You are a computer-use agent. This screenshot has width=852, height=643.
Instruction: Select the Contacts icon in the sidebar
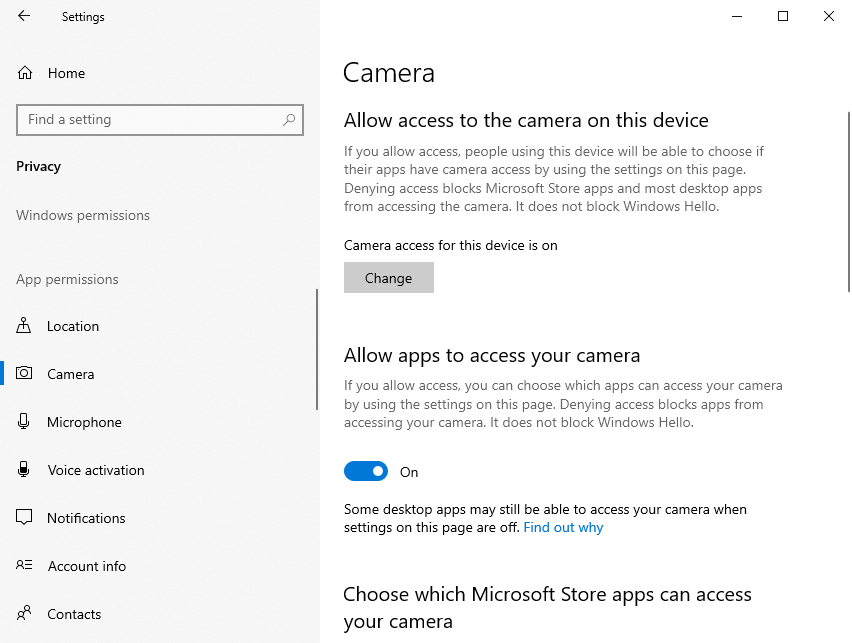coord(22,614)
